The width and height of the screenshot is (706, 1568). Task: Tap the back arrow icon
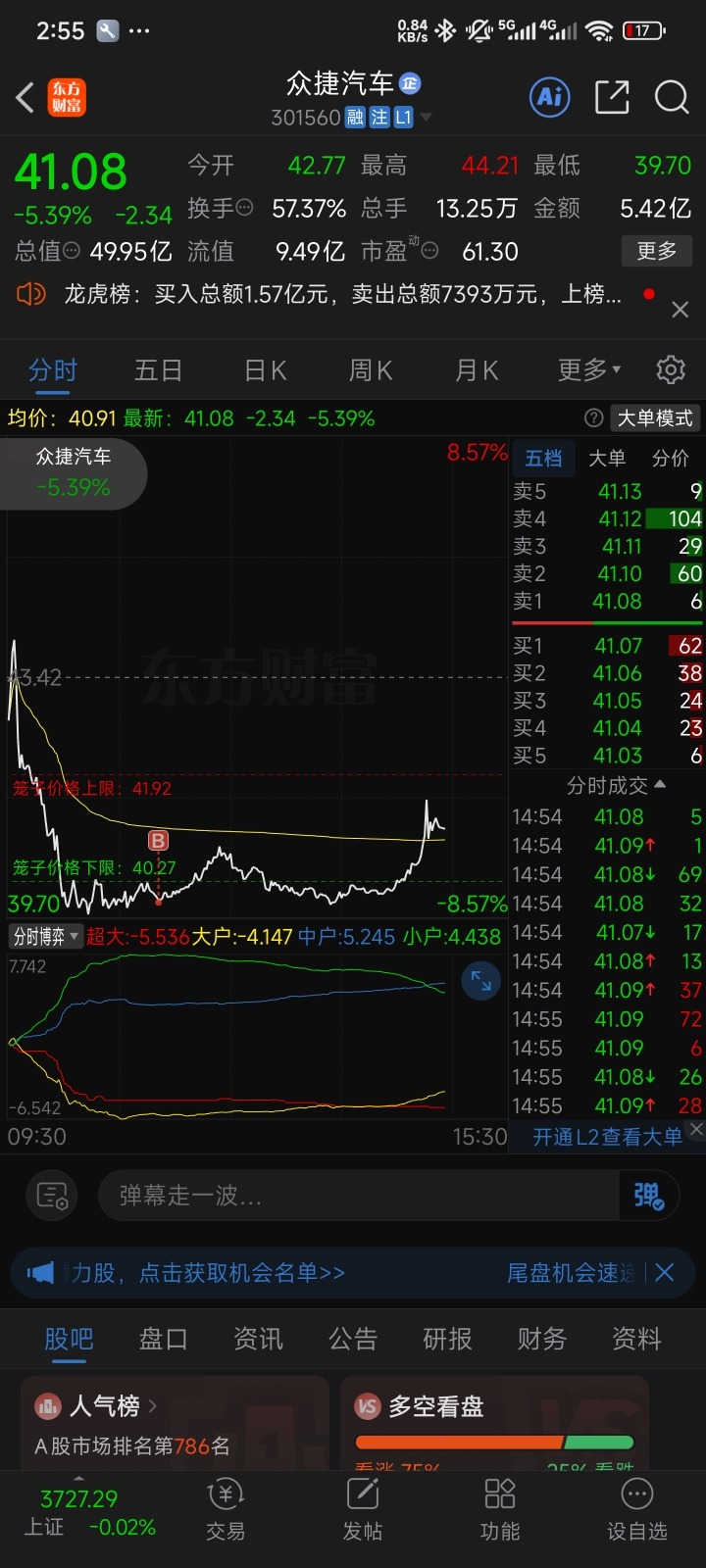(25, 97)
